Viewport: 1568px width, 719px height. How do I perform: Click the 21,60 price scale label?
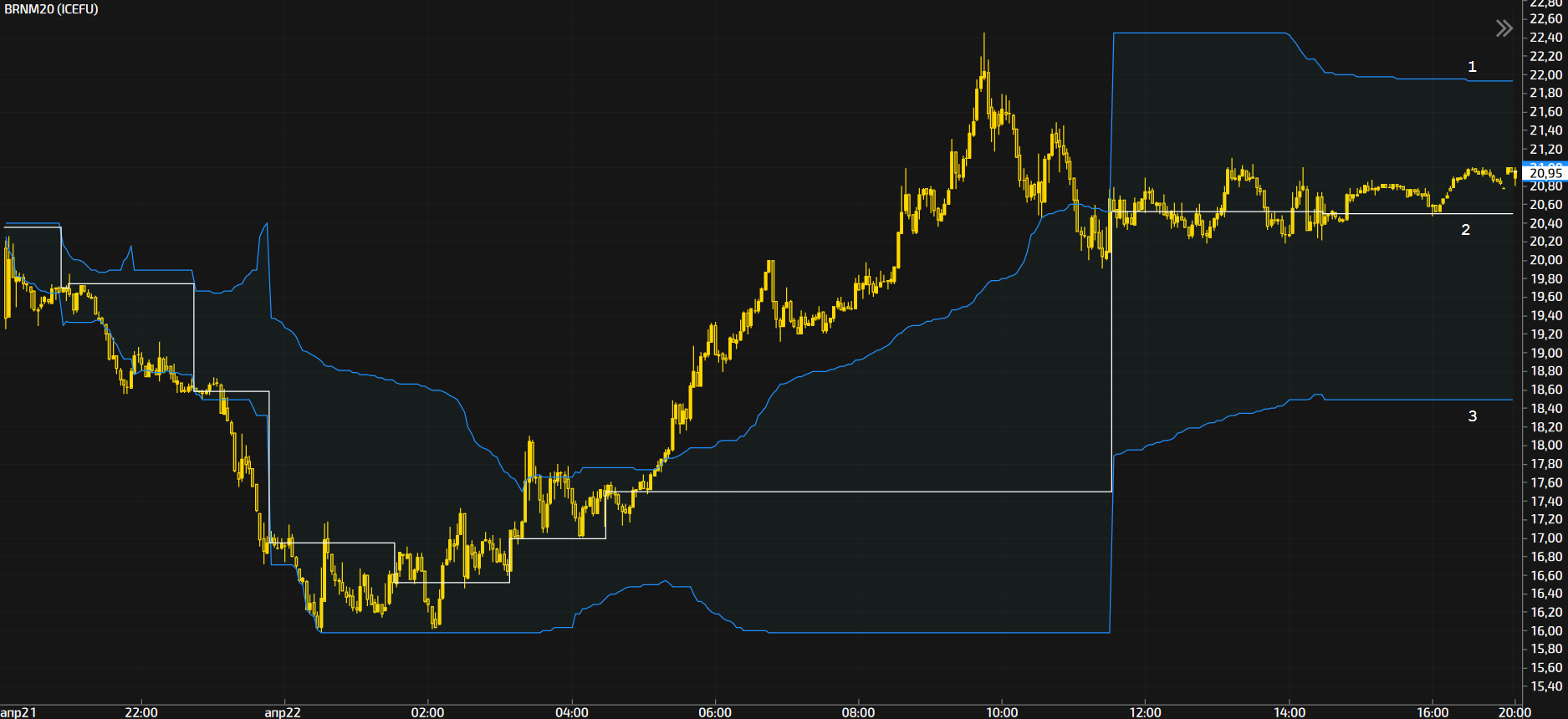[1545, 111]
